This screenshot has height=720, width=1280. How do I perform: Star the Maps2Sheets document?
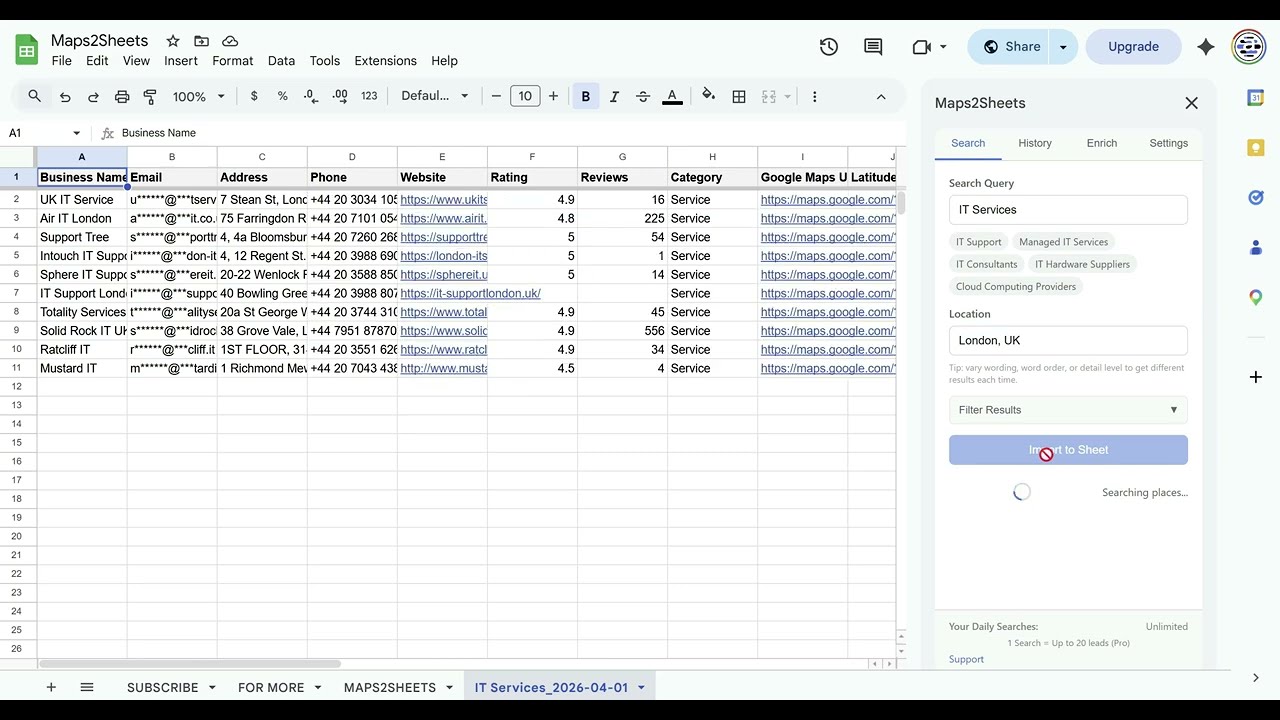pos(173,41)
